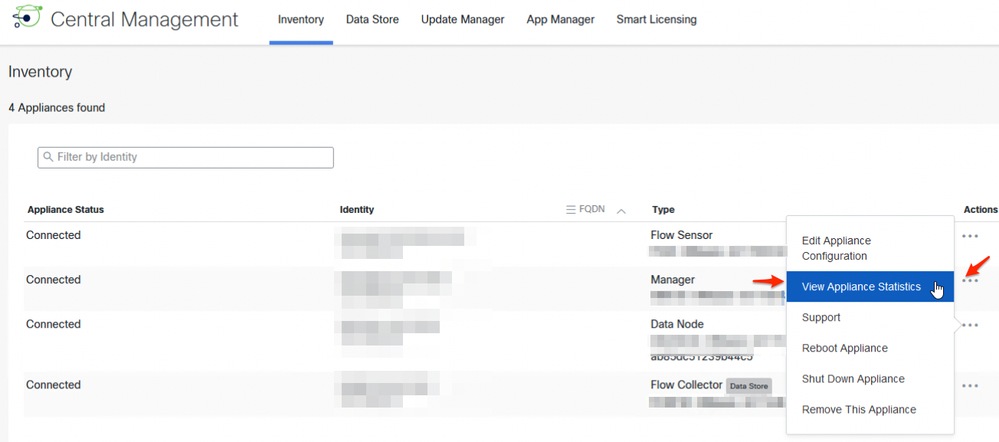
Task: Go to the App Manager tab
Action: 560,19
